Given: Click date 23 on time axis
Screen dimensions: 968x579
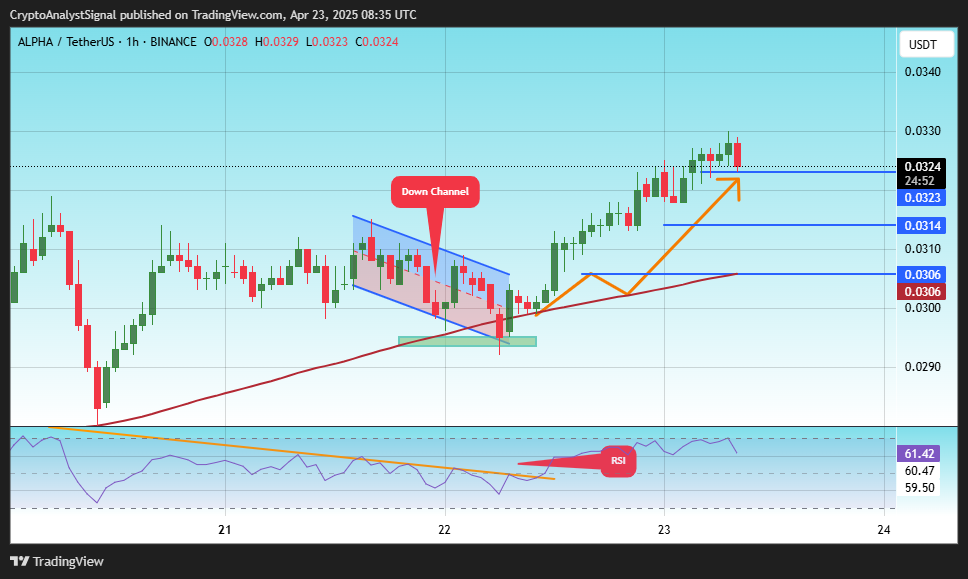Looking at the screenshot, I should point(664,530).
